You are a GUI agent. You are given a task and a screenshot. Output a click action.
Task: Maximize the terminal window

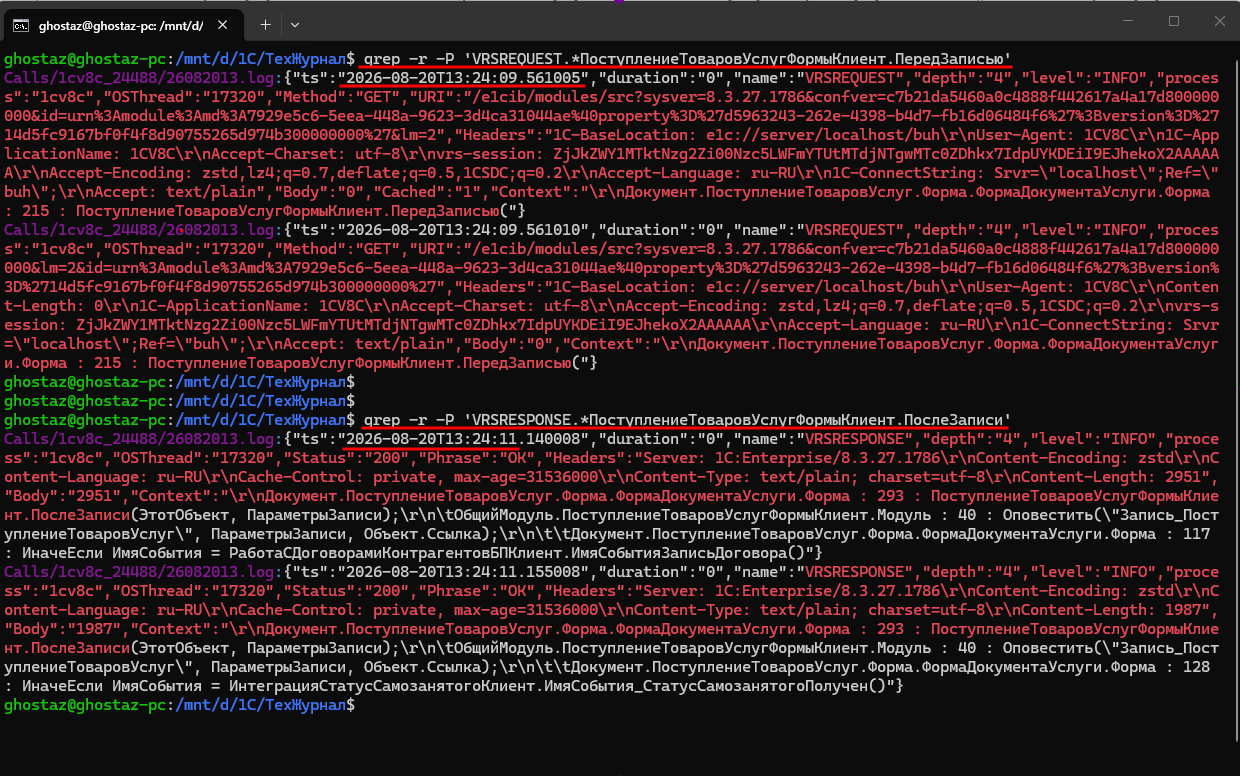pos(1174,21)
